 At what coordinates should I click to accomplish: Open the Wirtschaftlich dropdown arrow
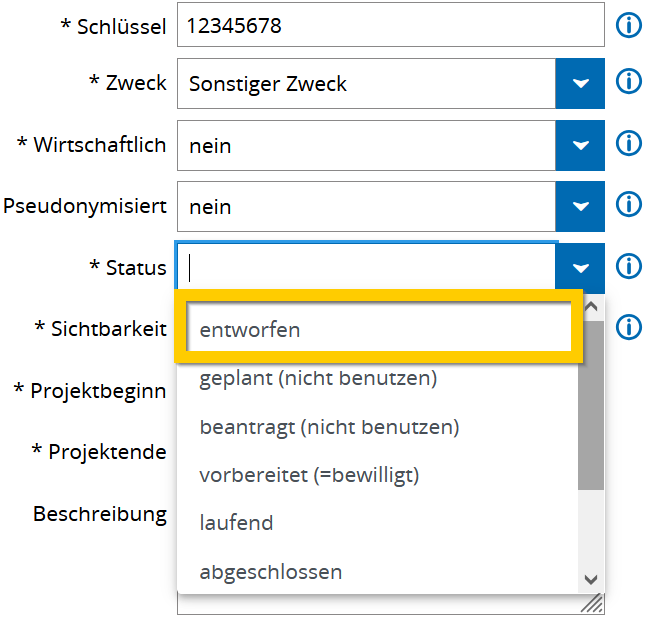pyautogui.click(x=580, y=146)
